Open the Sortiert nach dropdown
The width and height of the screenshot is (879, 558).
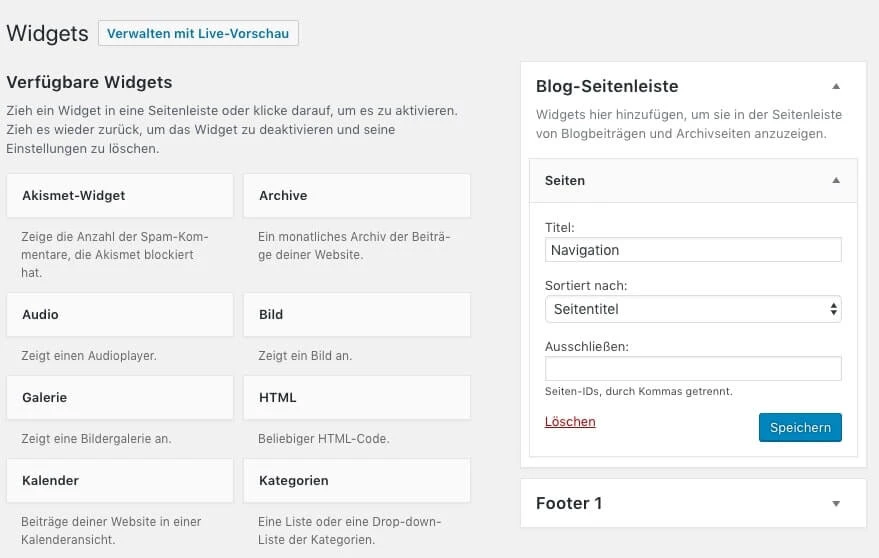(693, 309)
